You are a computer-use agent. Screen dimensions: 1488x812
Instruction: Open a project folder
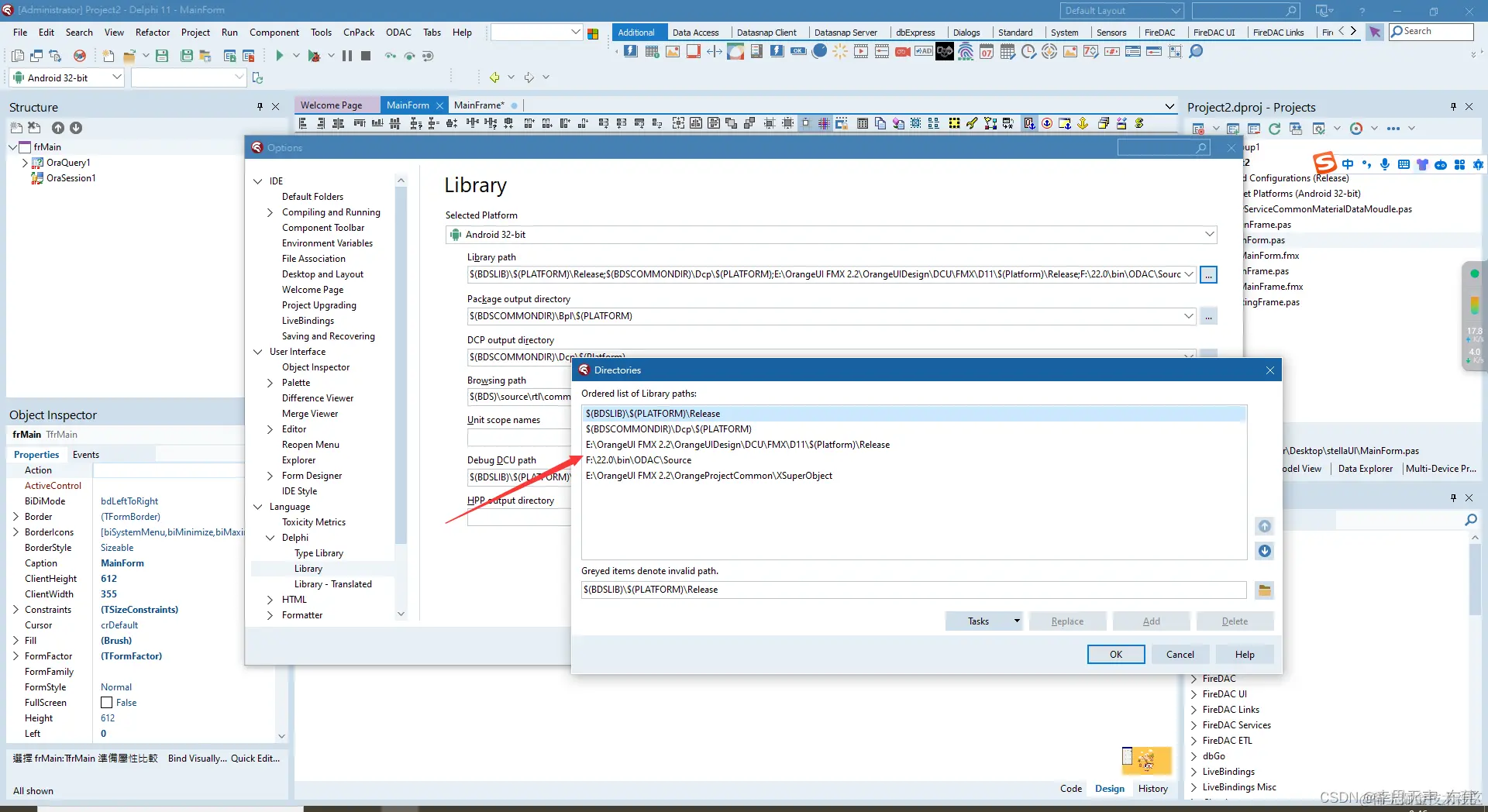click(x=129, y=56)
